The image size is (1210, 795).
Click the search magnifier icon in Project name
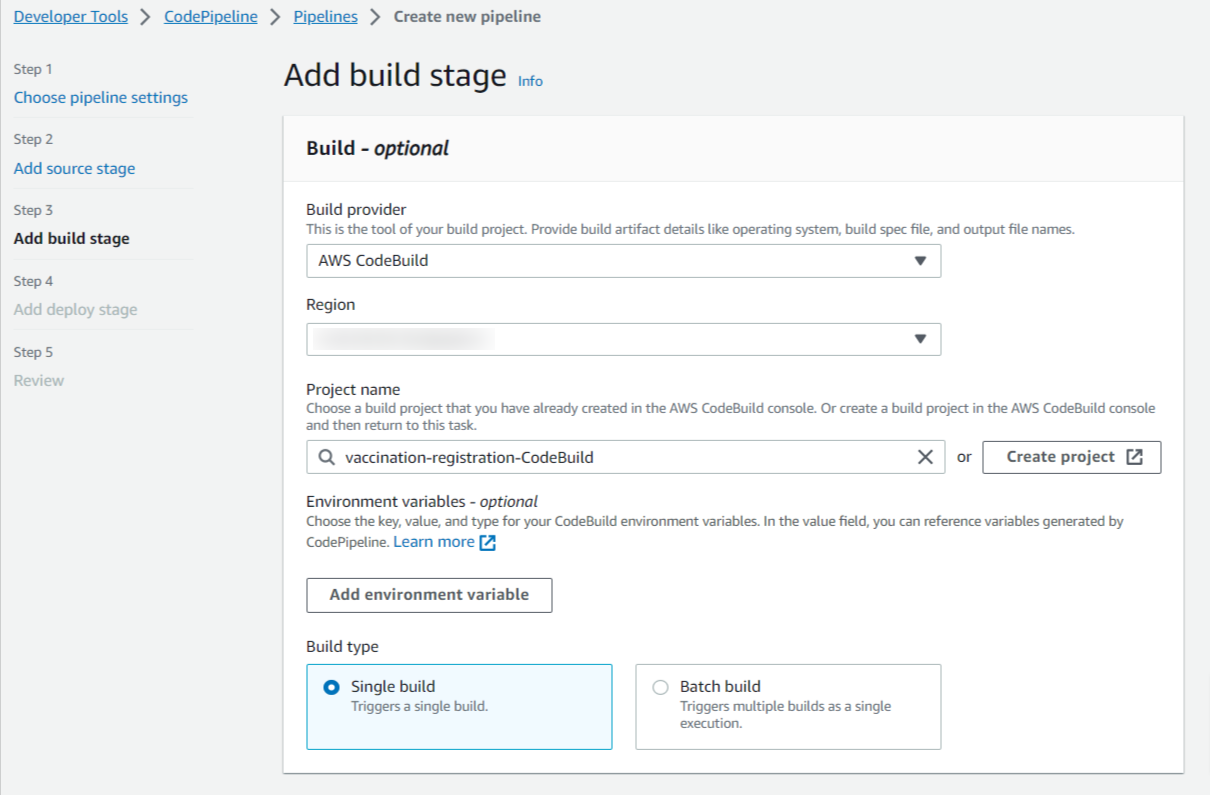pos(326,457)
